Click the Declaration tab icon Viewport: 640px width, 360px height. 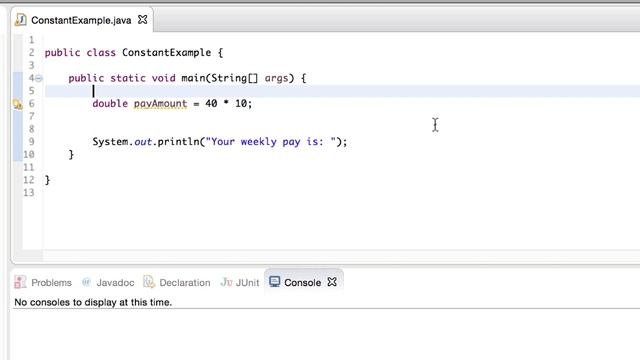pyautogui.click(x=149, y=282)
